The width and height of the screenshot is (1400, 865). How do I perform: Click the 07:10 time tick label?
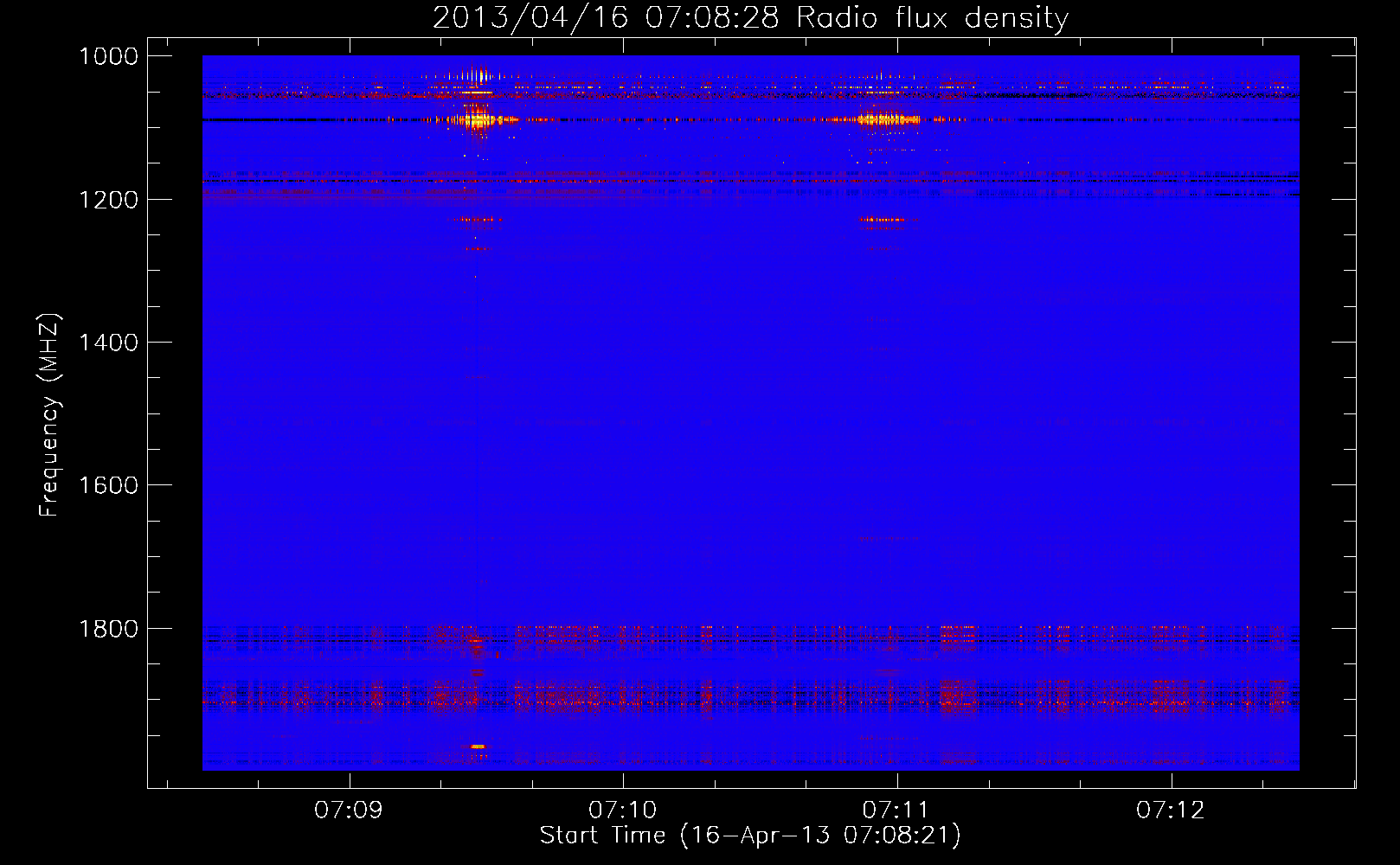click(622, 811)
